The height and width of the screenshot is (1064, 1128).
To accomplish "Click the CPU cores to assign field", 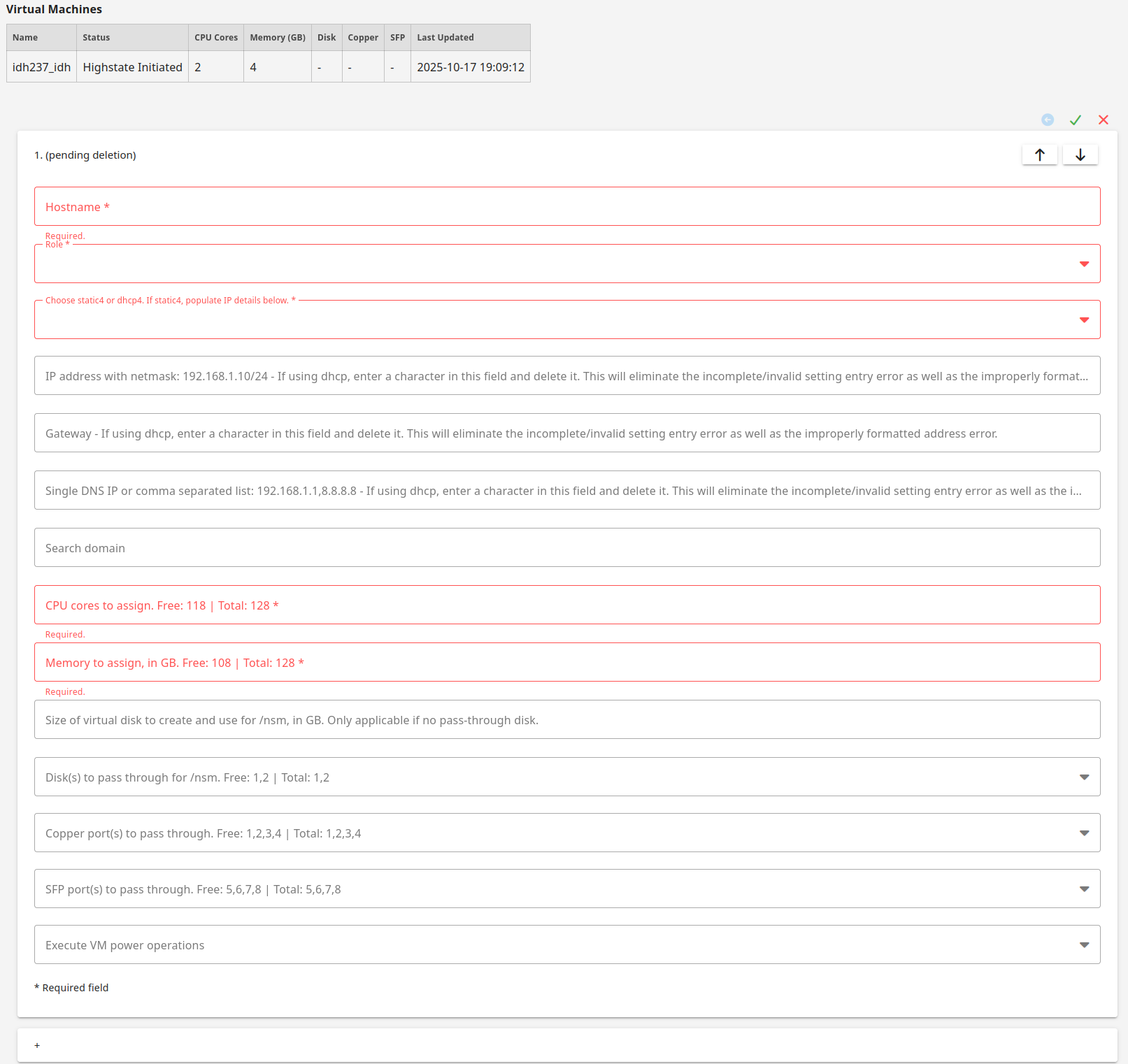I will (x=566, y=605).
